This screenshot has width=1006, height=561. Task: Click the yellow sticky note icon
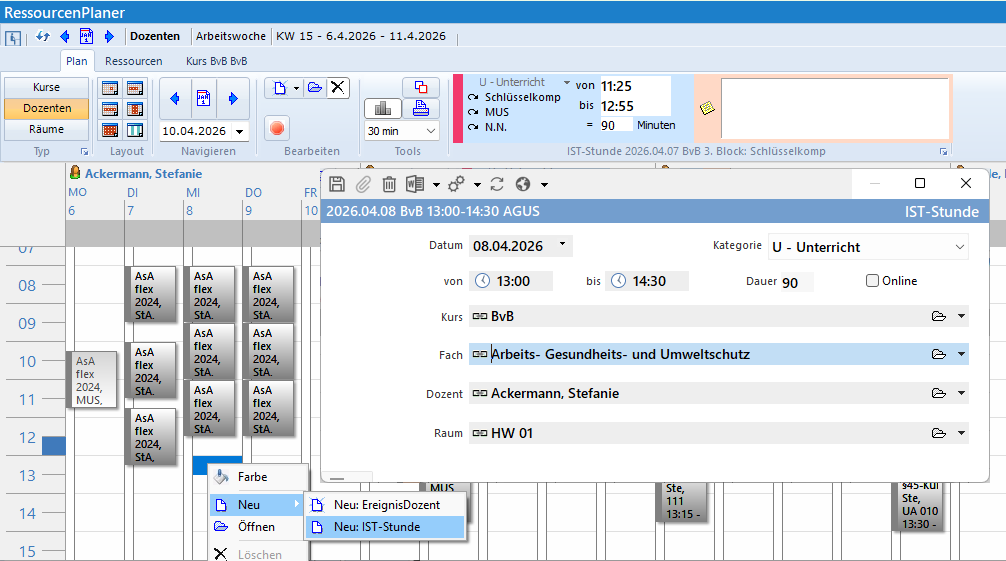point(708,108)
